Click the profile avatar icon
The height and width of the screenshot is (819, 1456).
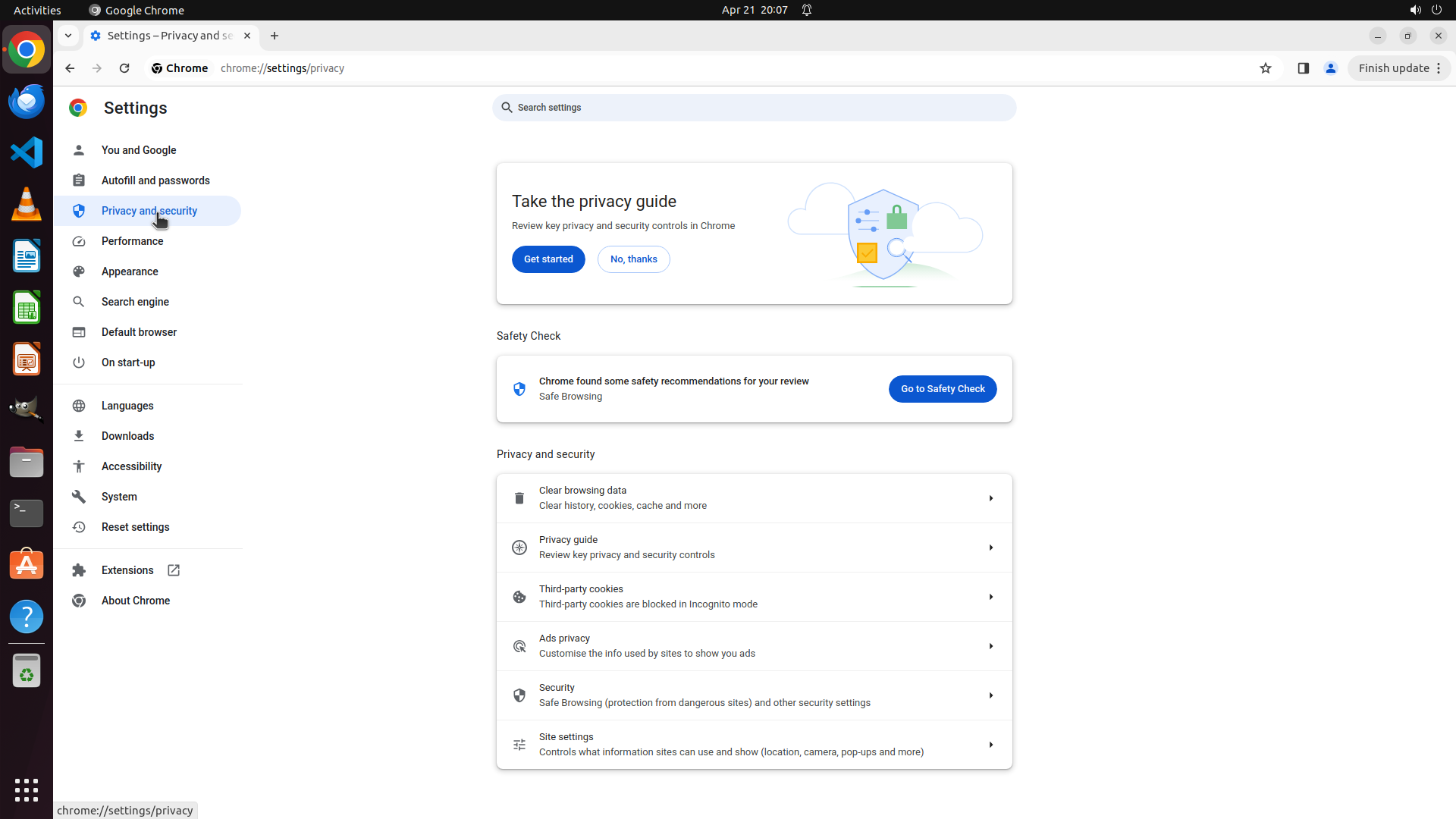1330,68
